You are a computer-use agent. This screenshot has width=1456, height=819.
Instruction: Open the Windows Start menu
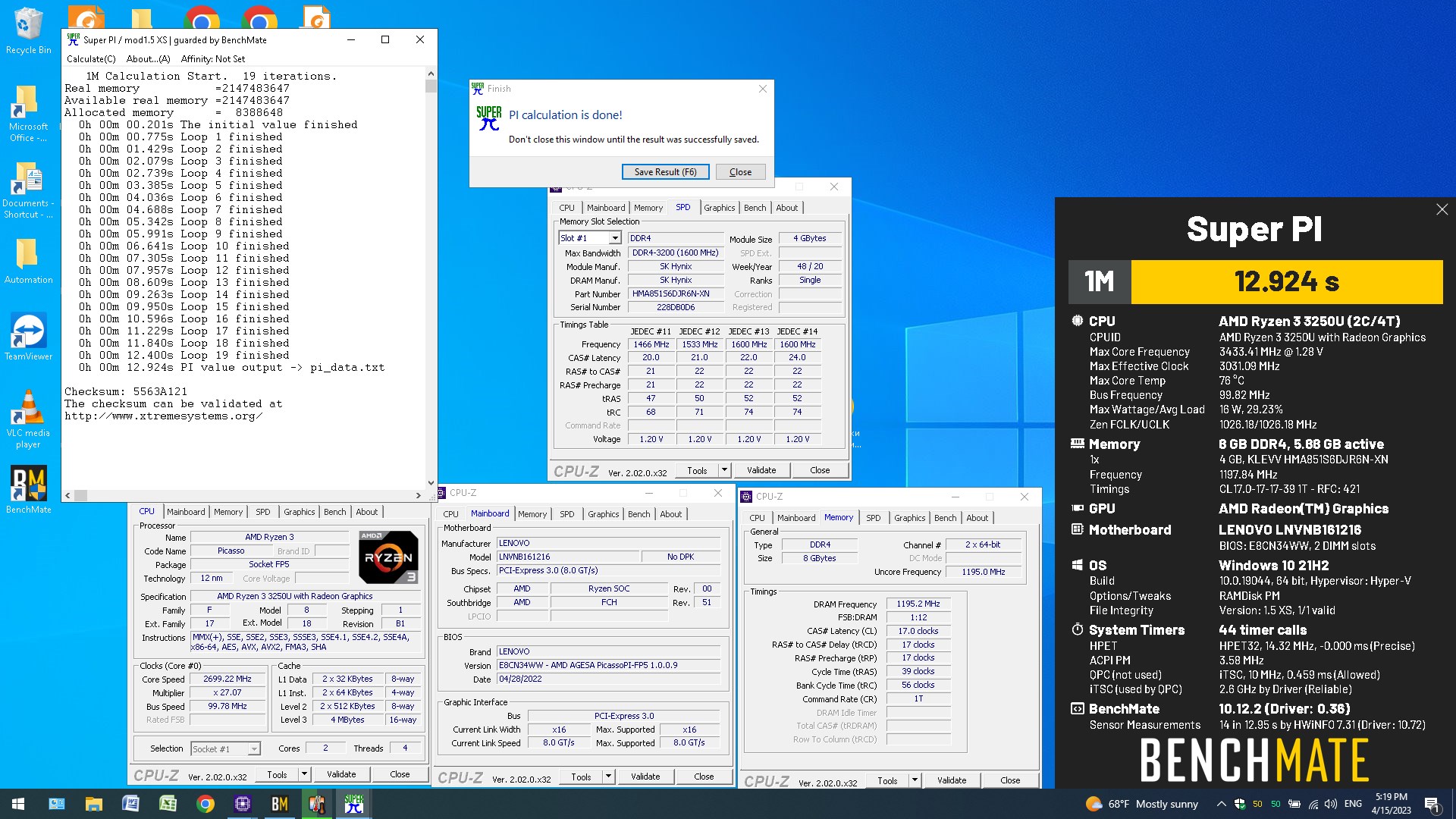18,804
